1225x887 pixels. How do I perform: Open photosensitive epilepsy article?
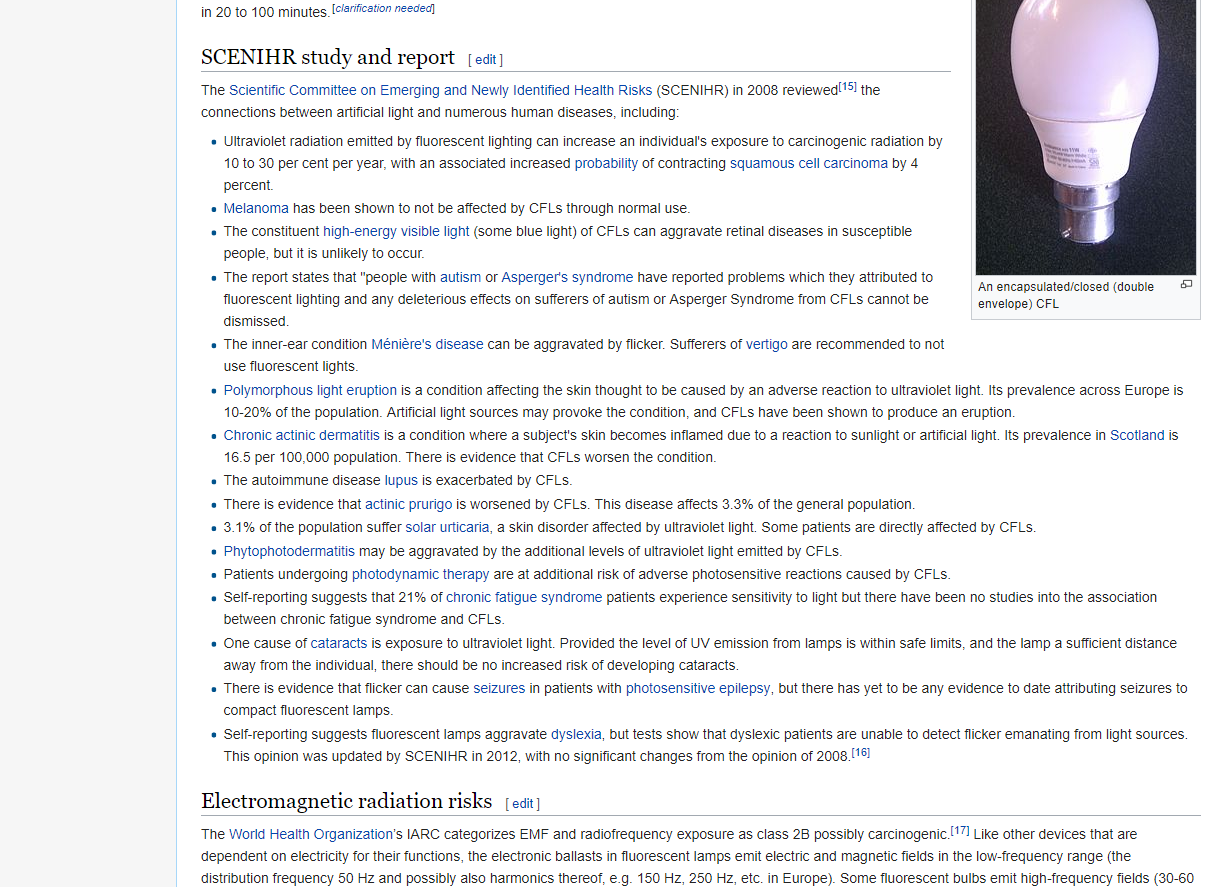coord(698,688)
